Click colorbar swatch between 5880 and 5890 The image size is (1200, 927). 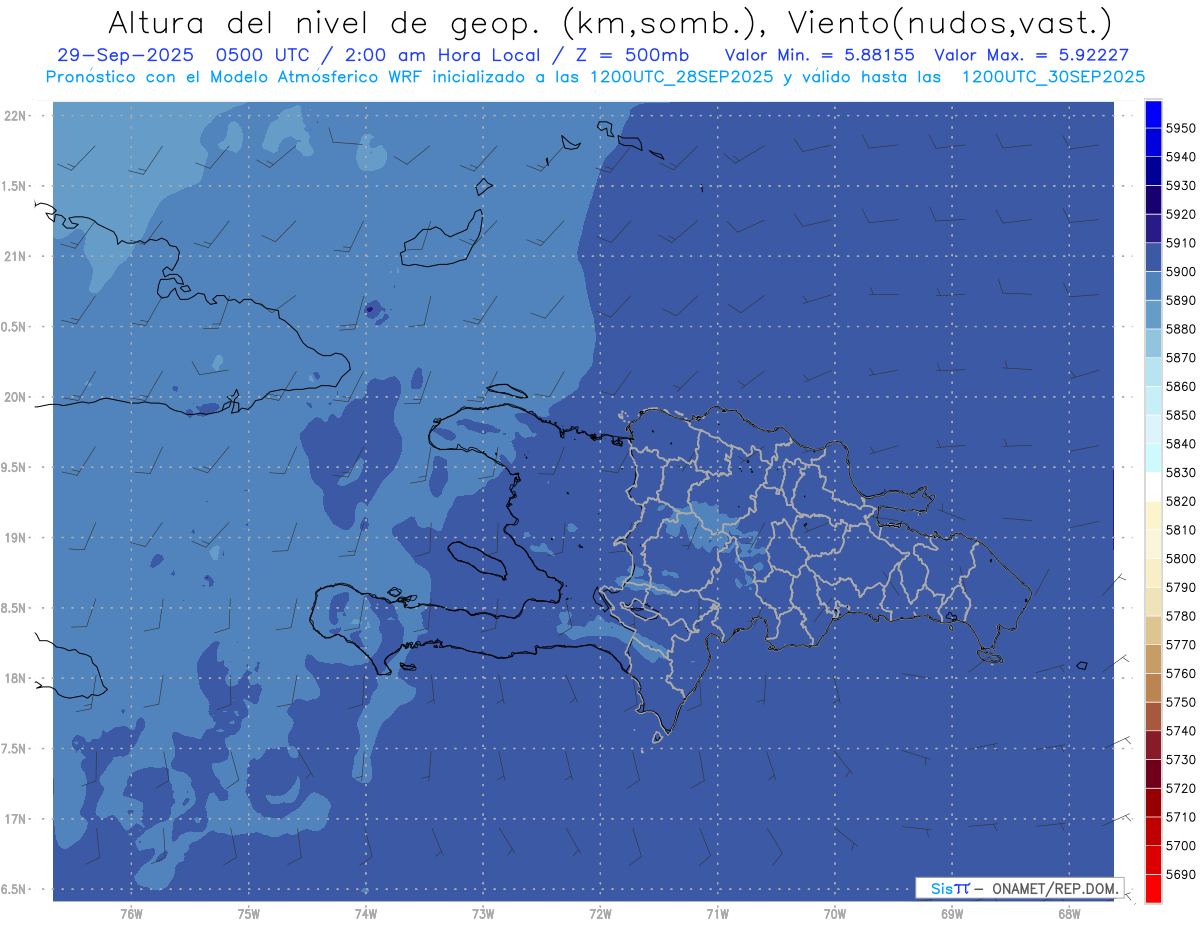coord(1153,314)
